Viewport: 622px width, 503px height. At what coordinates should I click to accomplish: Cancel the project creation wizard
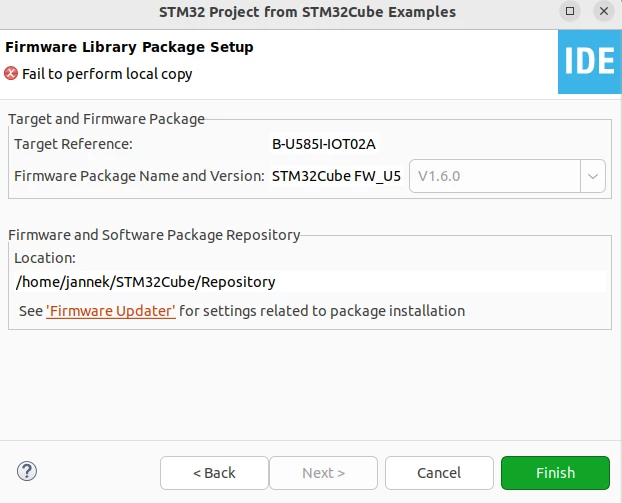(x=439, y=473)
